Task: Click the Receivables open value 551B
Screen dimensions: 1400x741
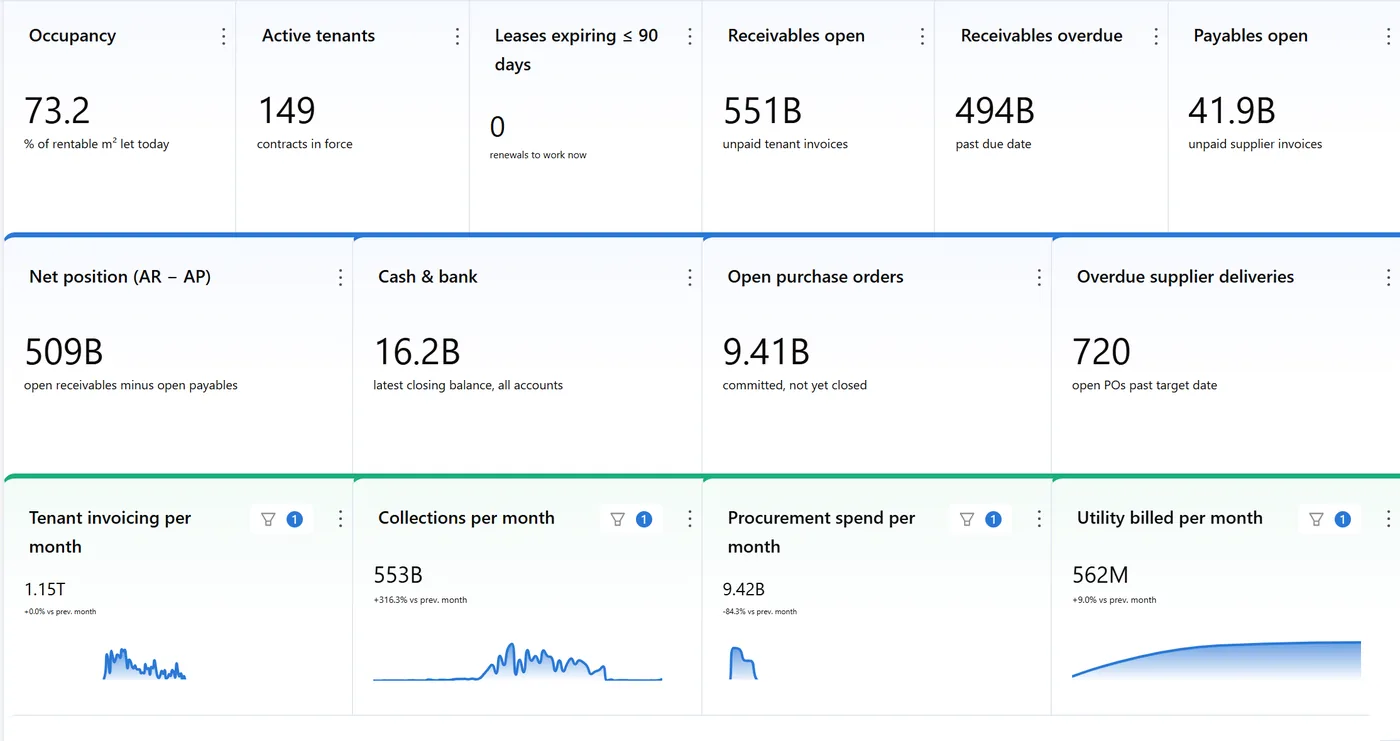Action: [762, 110]
